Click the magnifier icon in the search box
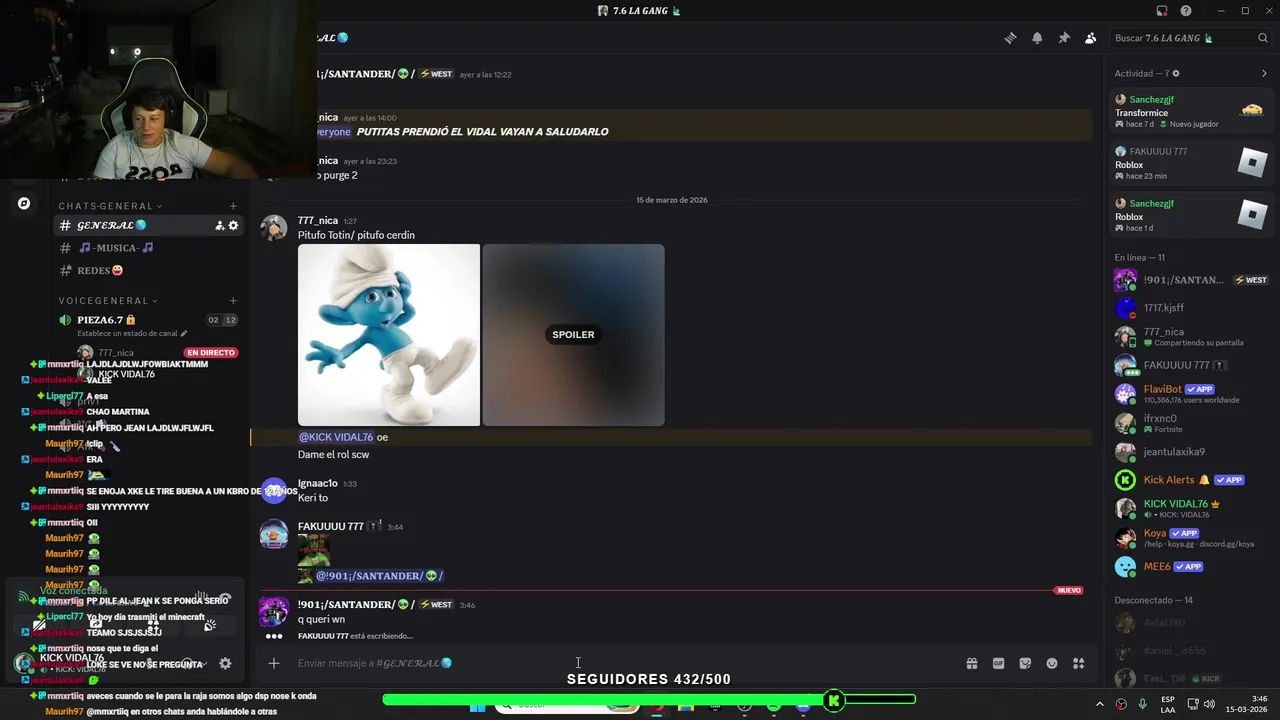This screenshot has width=1280, height=720. (x=1263, y=38)
